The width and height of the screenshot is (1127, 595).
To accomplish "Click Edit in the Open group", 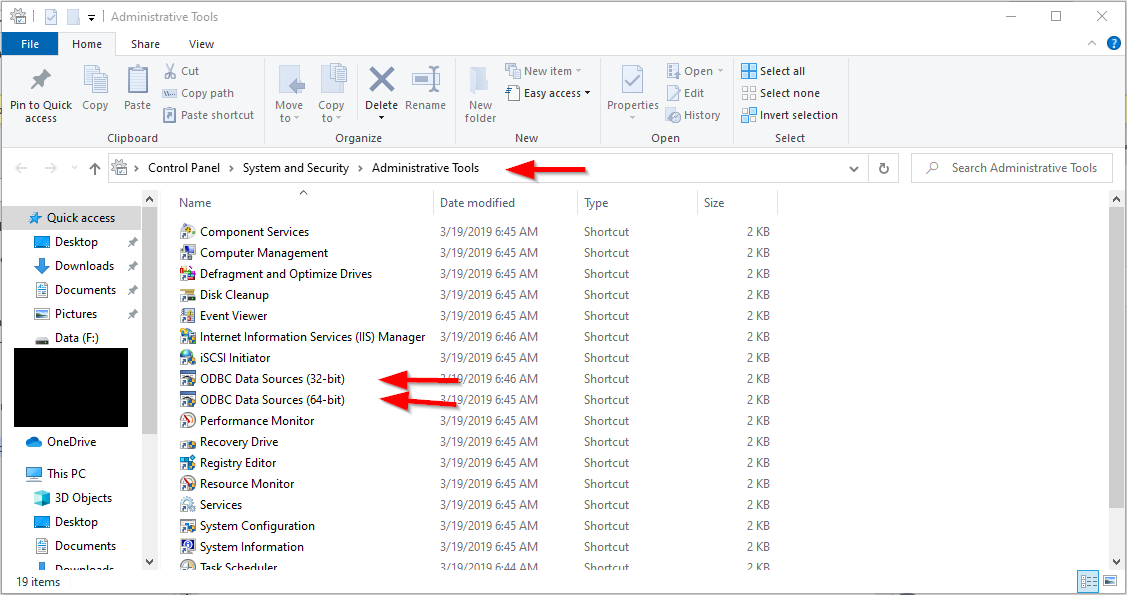I will click(x=686, y=93).
